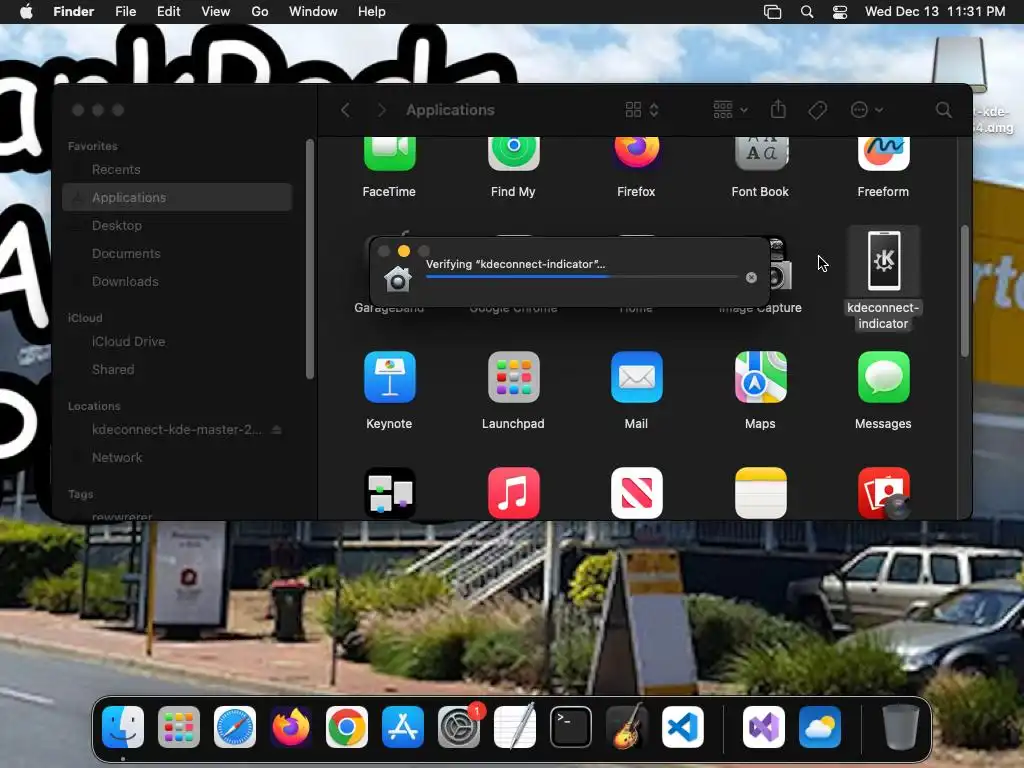Click the Applications list scrollbar

click(x=964, y=291)
